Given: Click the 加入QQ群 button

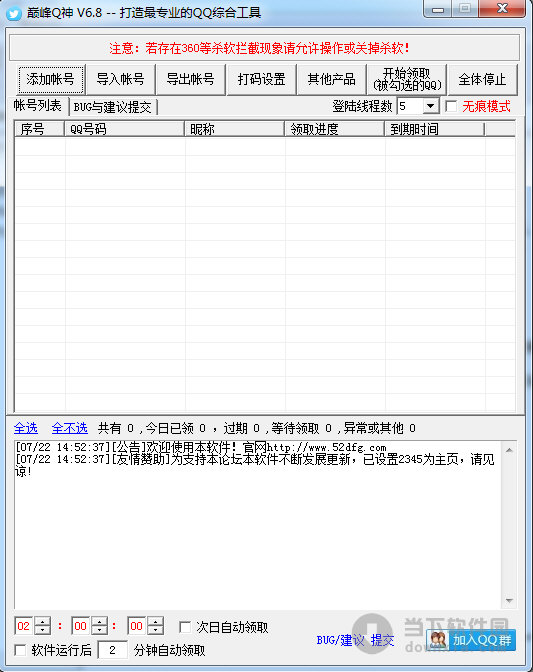Looking at the screenshot, I should (471, 640).
